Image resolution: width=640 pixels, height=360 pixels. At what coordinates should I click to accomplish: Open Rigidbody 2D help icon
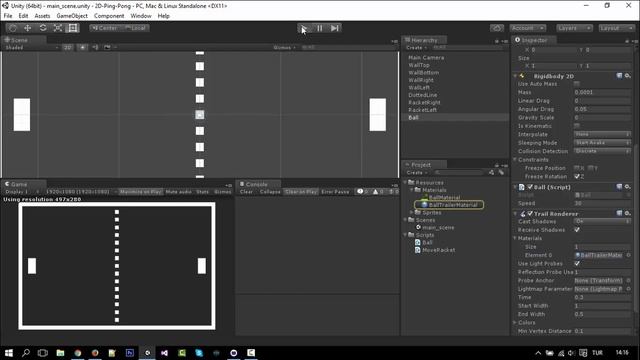[x=619, y=76]
